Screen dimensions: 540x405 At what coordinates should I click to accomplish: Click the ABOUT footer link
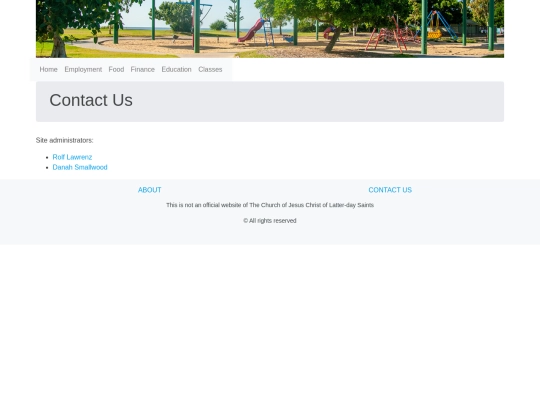pyautogui.click(x=149, y=190)
